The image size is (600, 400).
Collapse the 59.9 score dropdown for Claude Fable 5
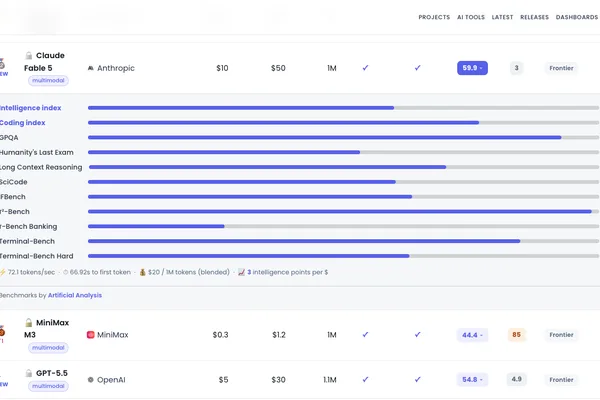[472, 68]
